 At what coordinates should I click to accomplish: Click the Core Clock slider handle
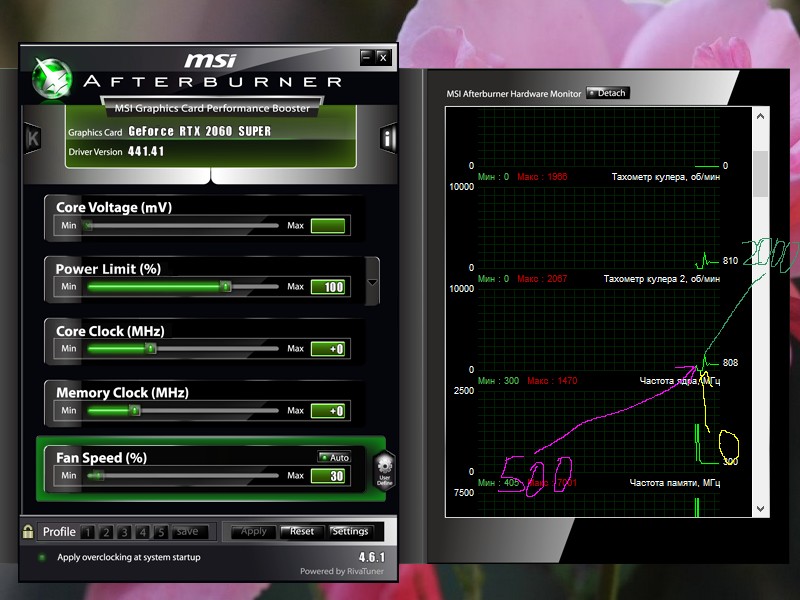pos(151,348)
